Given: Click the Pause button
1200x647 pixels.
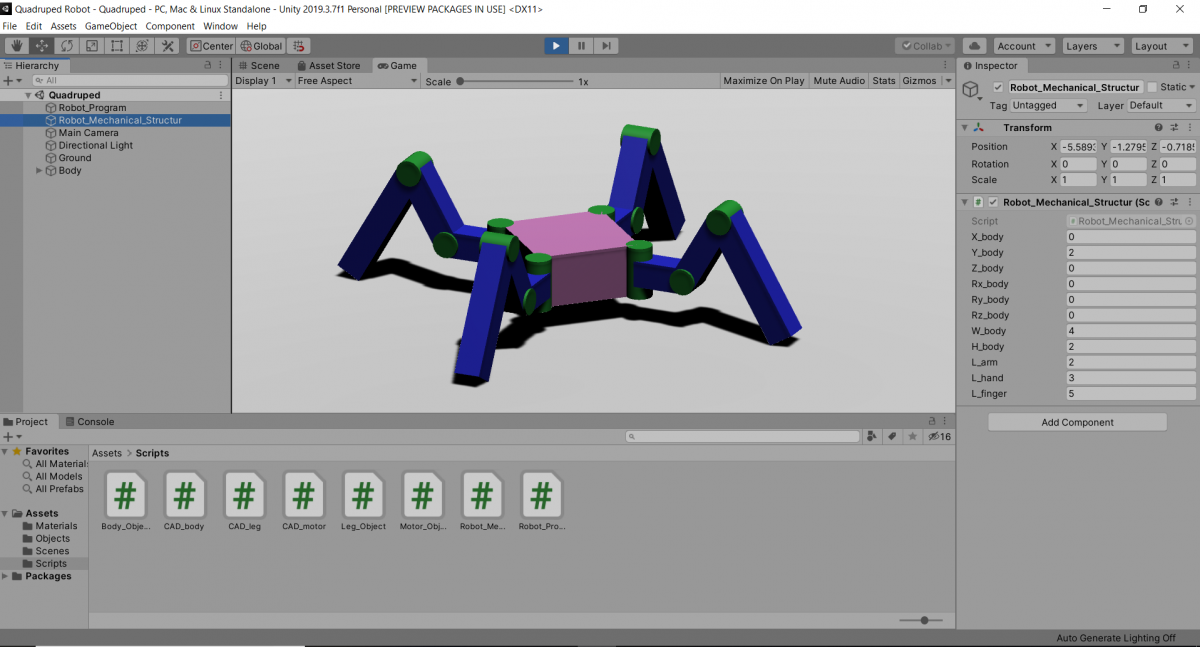Looking at the screenshot, I should pyautogui.click(x=581, y=46).
